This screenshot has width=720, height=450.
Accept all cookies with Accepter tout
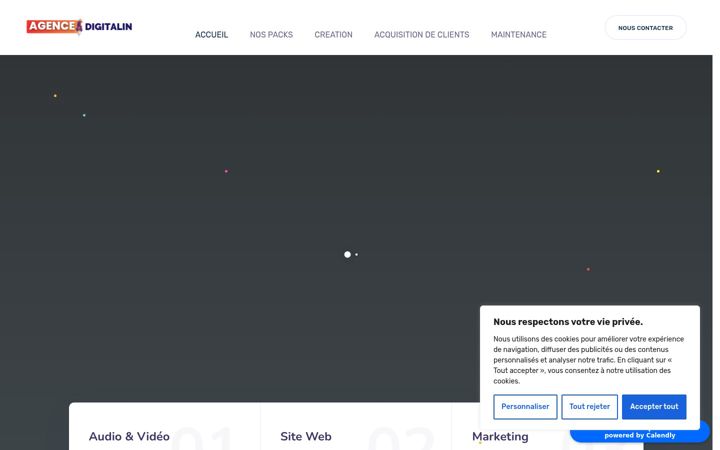point(654,406)
